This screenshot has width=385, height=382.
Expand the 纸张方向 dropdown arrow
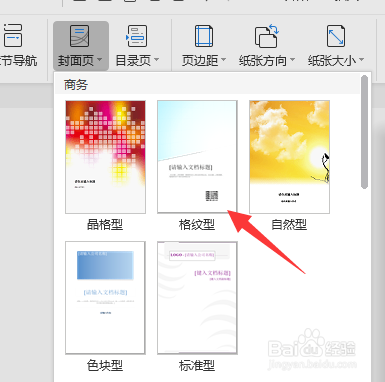(292, 60)
